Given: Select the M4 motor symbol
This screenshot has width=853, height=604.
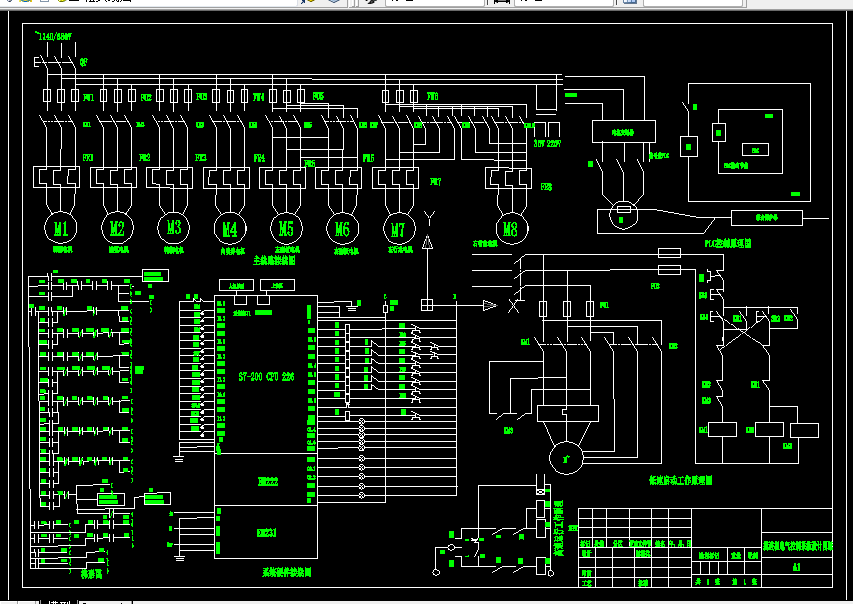Looking at the screenshot, I should pyautogui.click(x=230, y=229).
